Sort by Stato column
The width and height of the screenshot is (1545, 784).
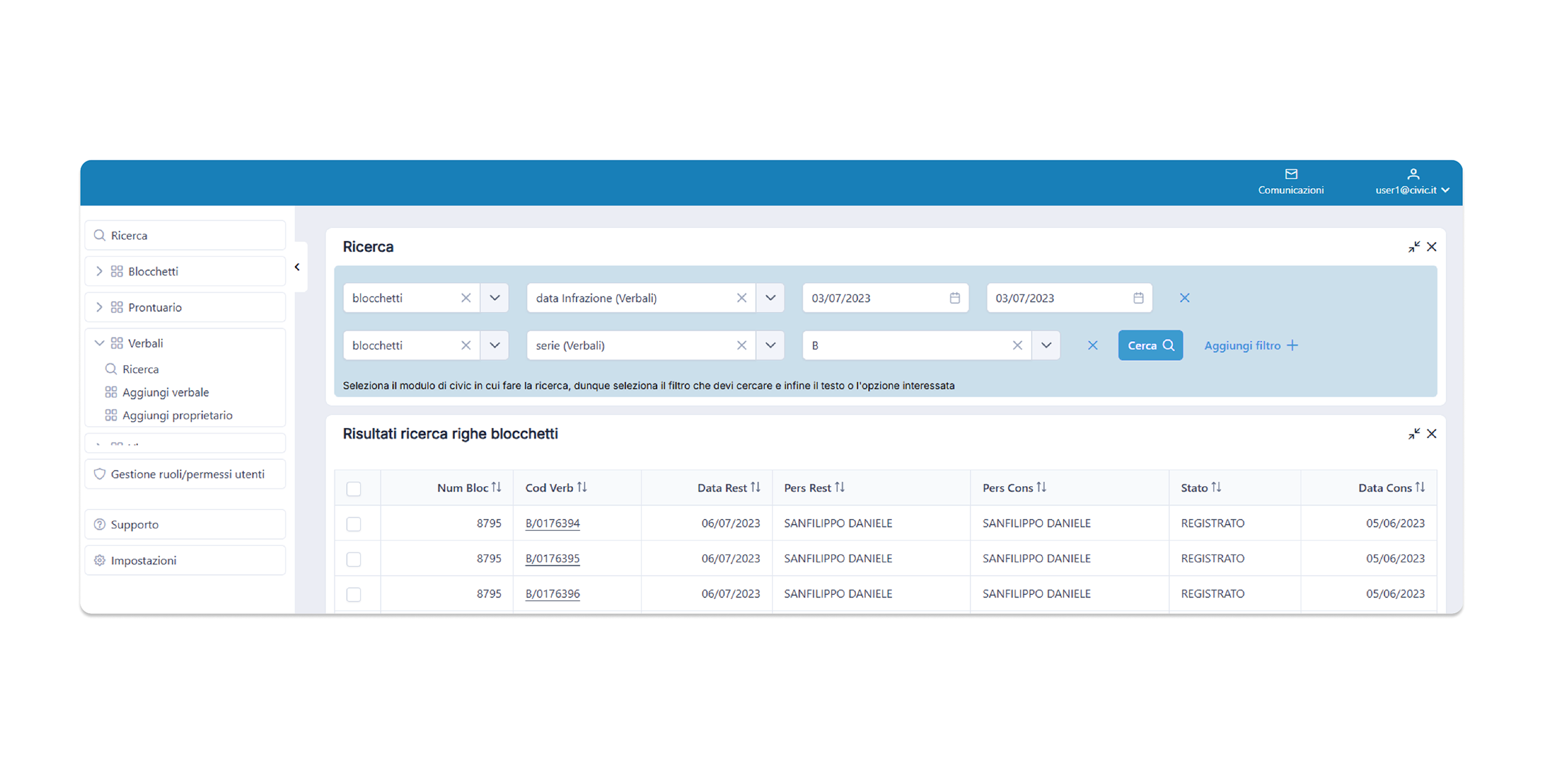(x=1216, y=487)
